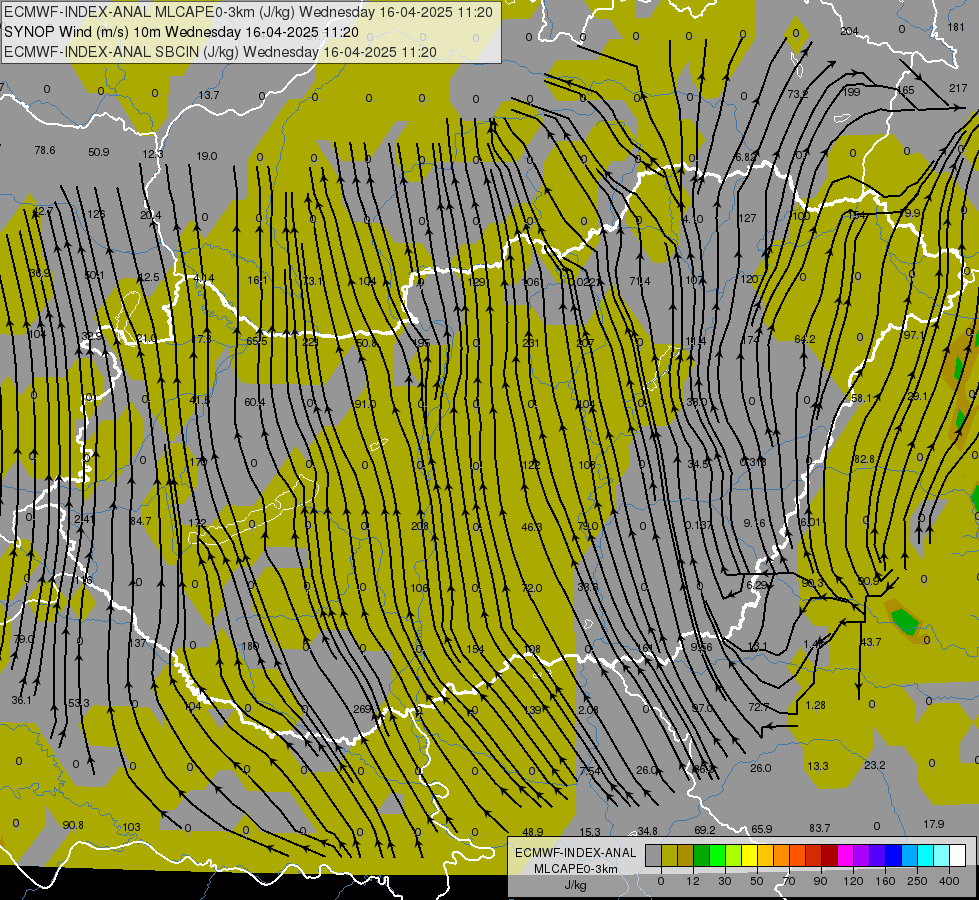979x900 pixels.
Task: Click the legend tick label 70
Action: 789,881
